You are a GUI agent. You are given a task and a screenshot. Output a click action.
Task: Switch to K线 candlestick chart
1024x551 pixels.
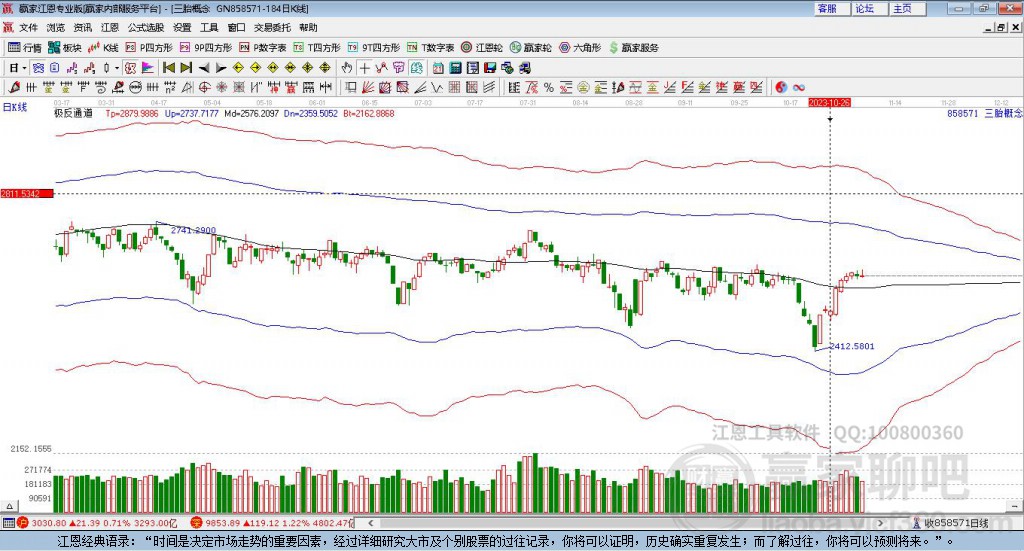point(103,48)
